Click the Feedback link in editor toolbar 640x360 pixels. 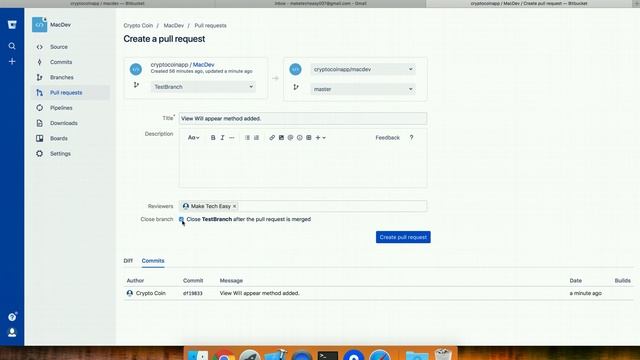coord(387,138)
